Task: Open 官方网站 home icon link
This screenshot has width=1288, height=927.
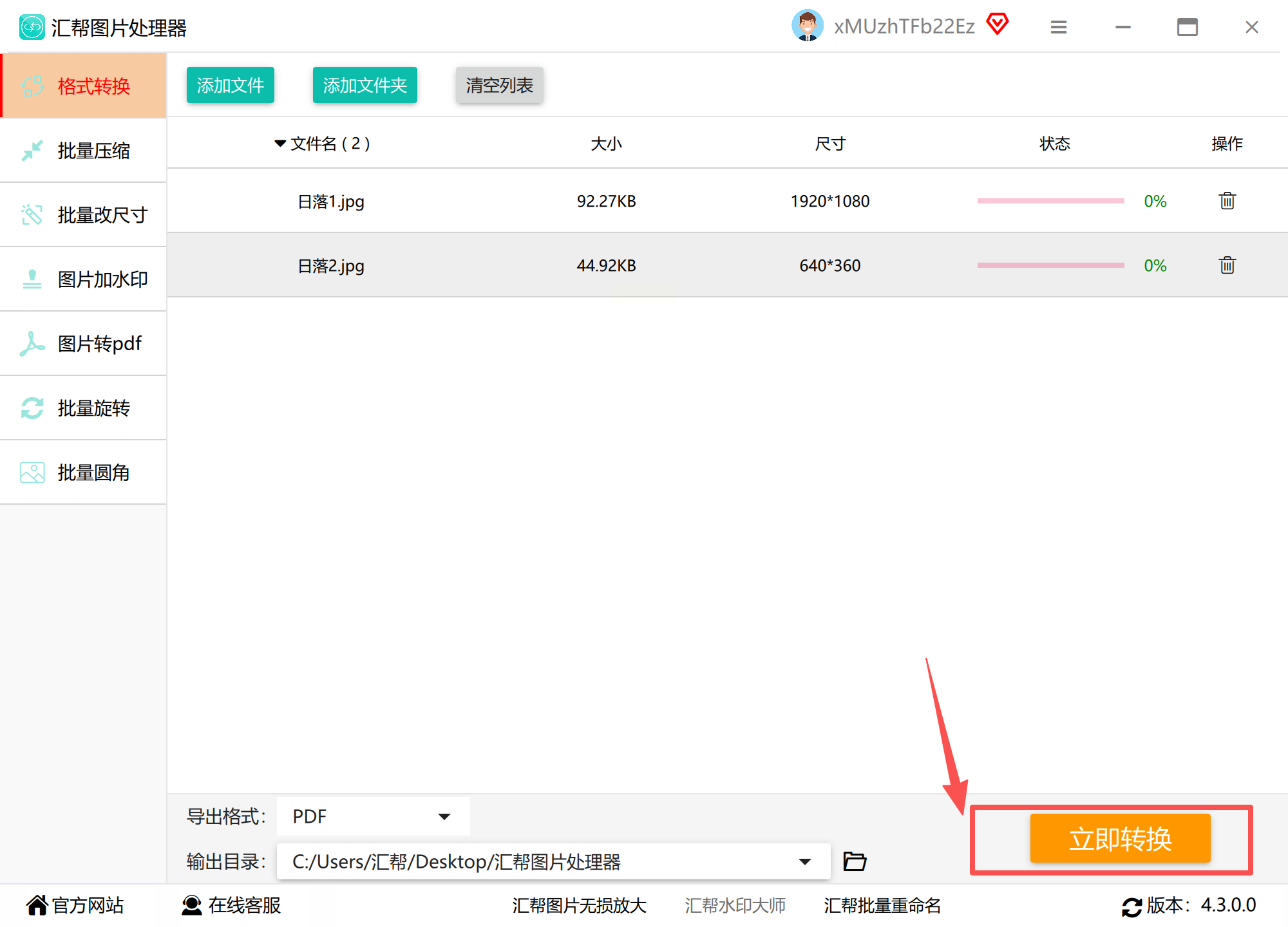Action: click(37, 905)
